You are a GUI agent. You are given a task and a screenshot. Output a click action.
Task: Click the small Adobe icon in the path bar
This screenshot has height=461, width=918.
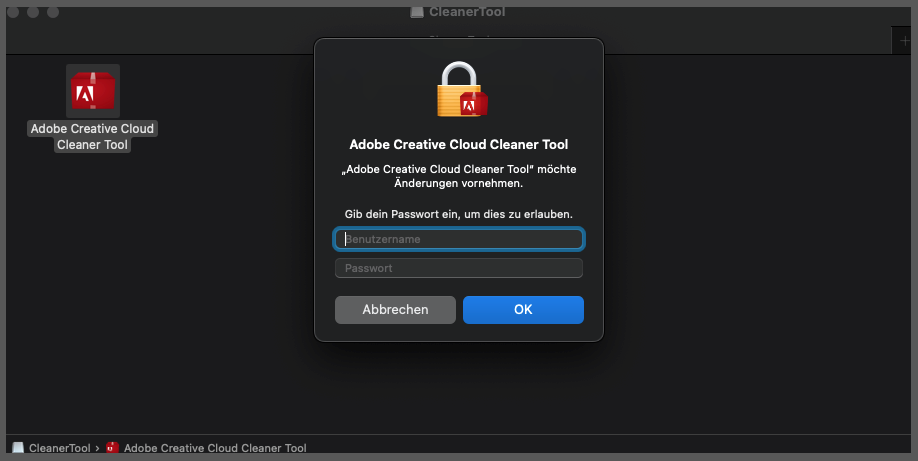point(113,448)
